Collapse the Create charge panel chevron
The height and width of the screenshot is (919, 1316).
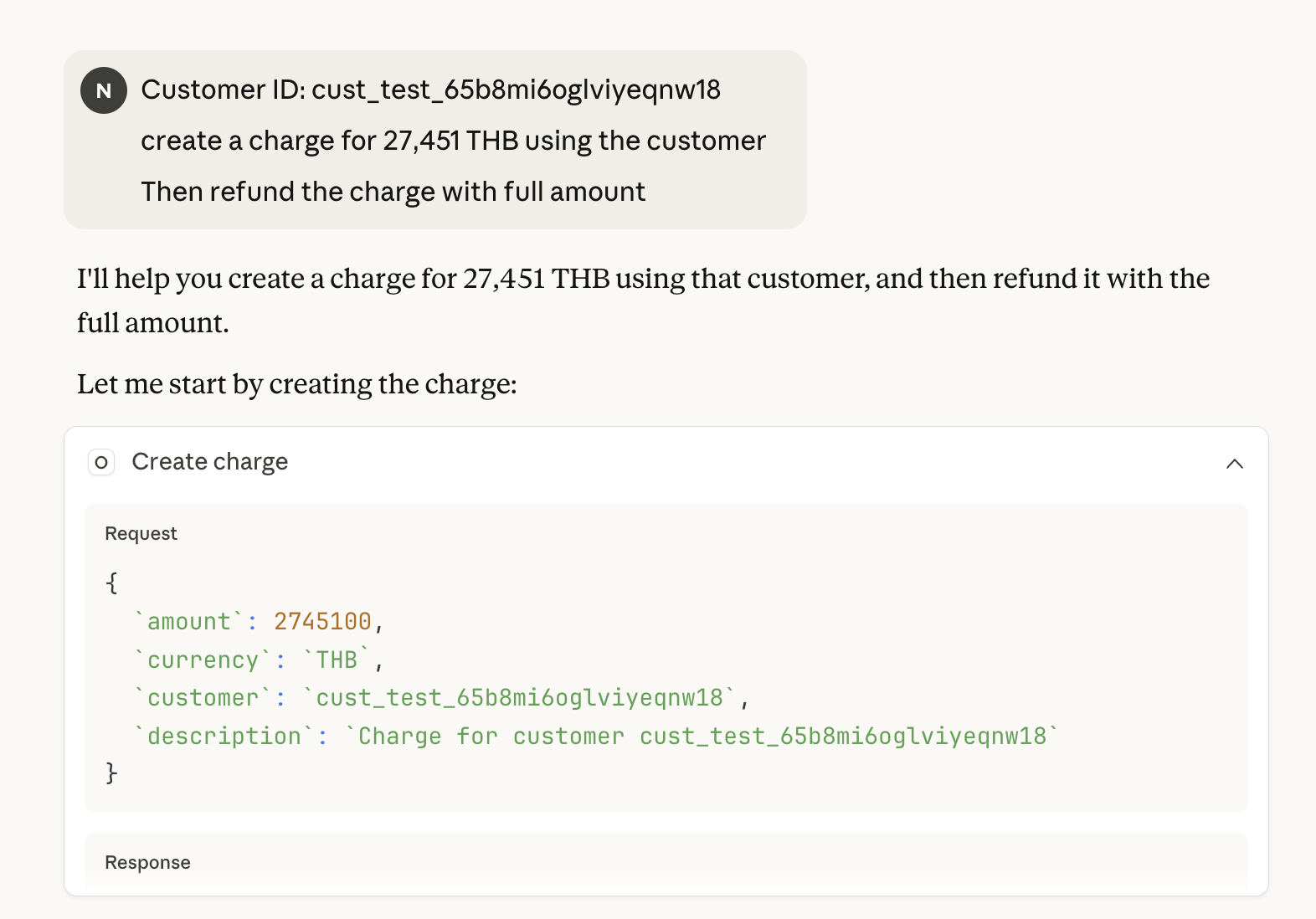tap(1234, 464)
